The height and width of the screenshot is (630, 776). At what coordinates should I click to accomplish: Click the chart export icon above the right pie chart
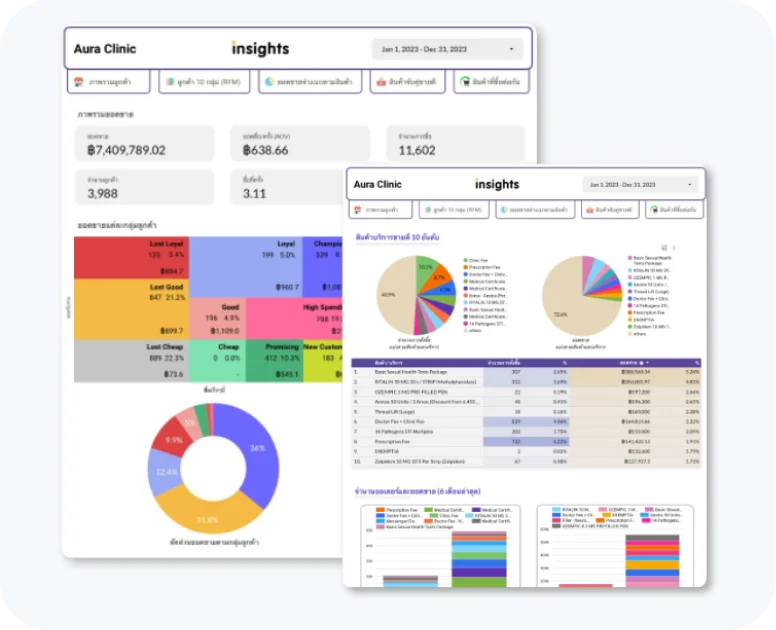click(x=664, y=247)
